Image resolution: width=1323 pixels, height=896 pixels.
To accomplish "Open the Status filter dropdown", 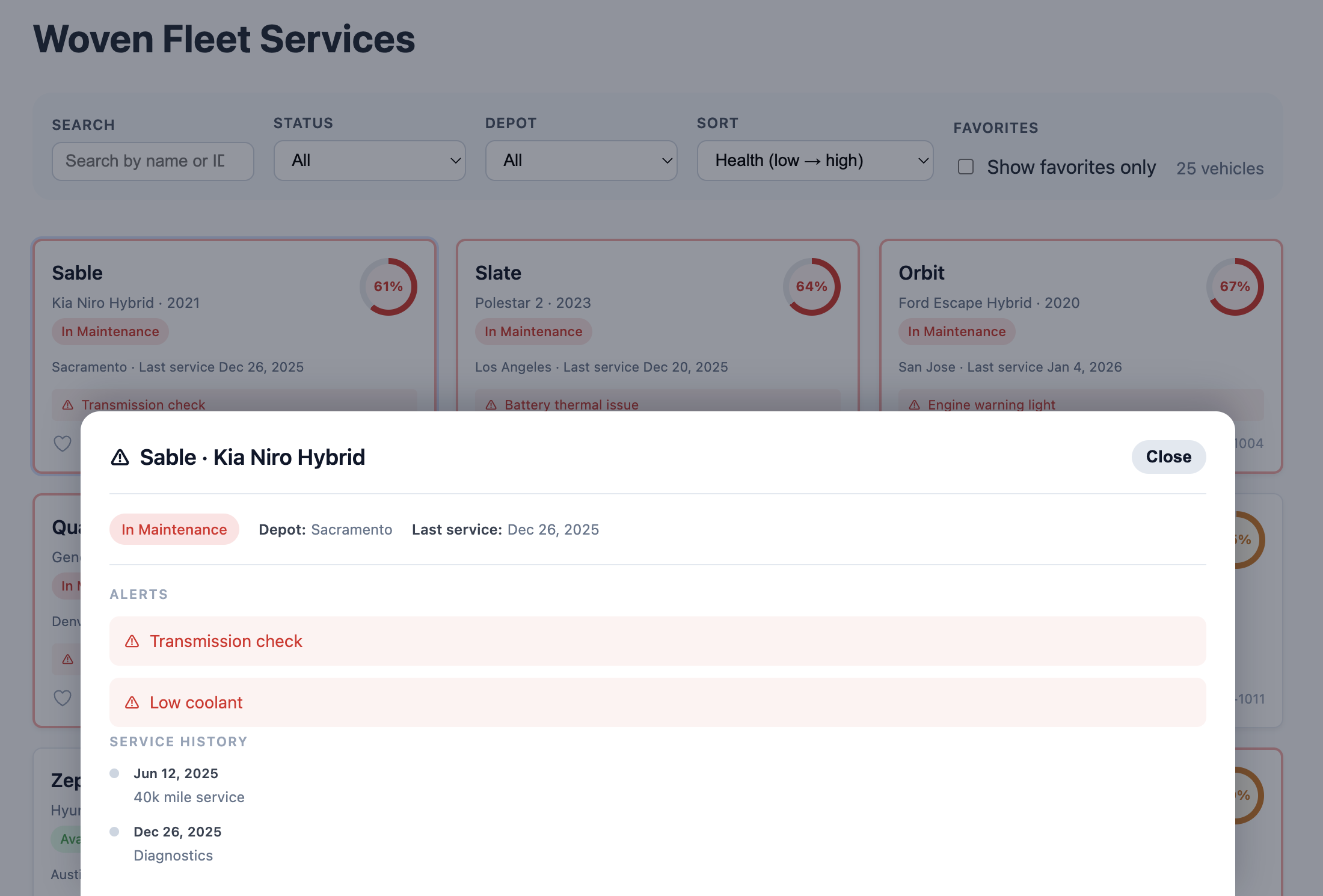I will [x=369, y=161].
